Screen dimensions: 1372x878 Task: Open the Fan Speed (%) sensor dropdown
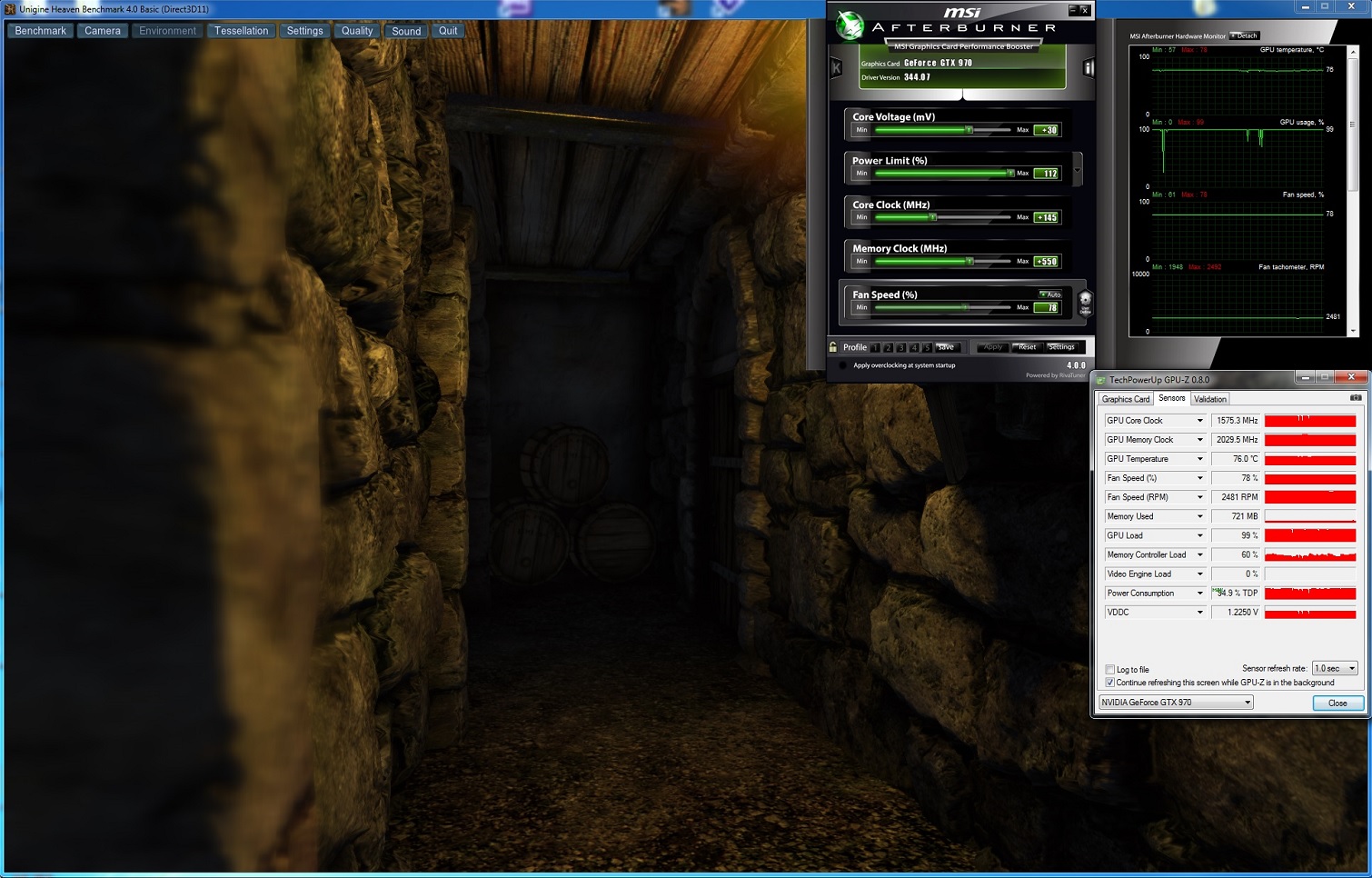pos(1200,478)
